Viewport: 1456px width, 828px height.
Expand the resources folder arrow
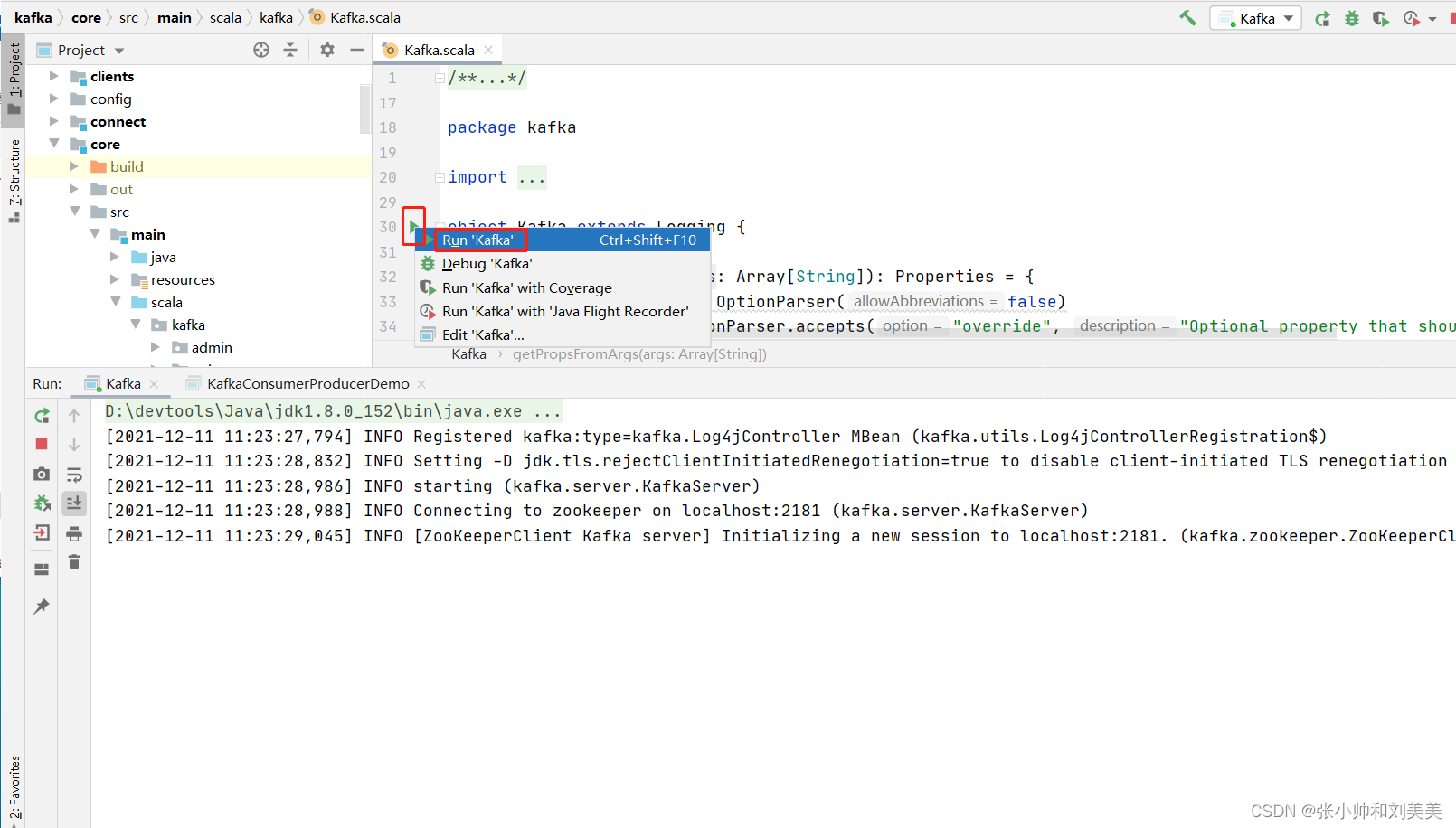[115, 279]
